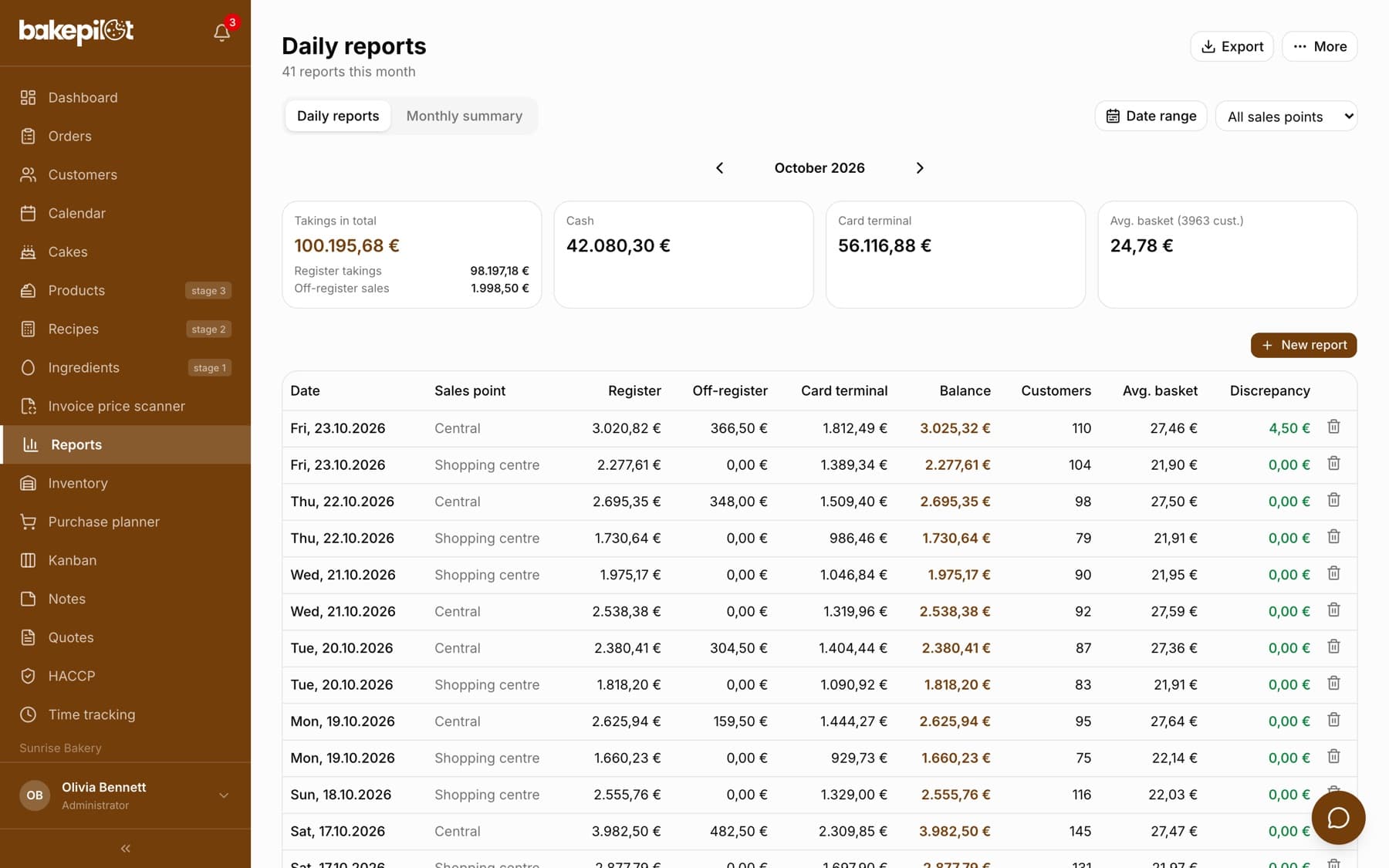Image resolution: width=1389 pixels, height=868 pixels.
Task: Click the Card terminal summary card
Action: coord(955,255)
